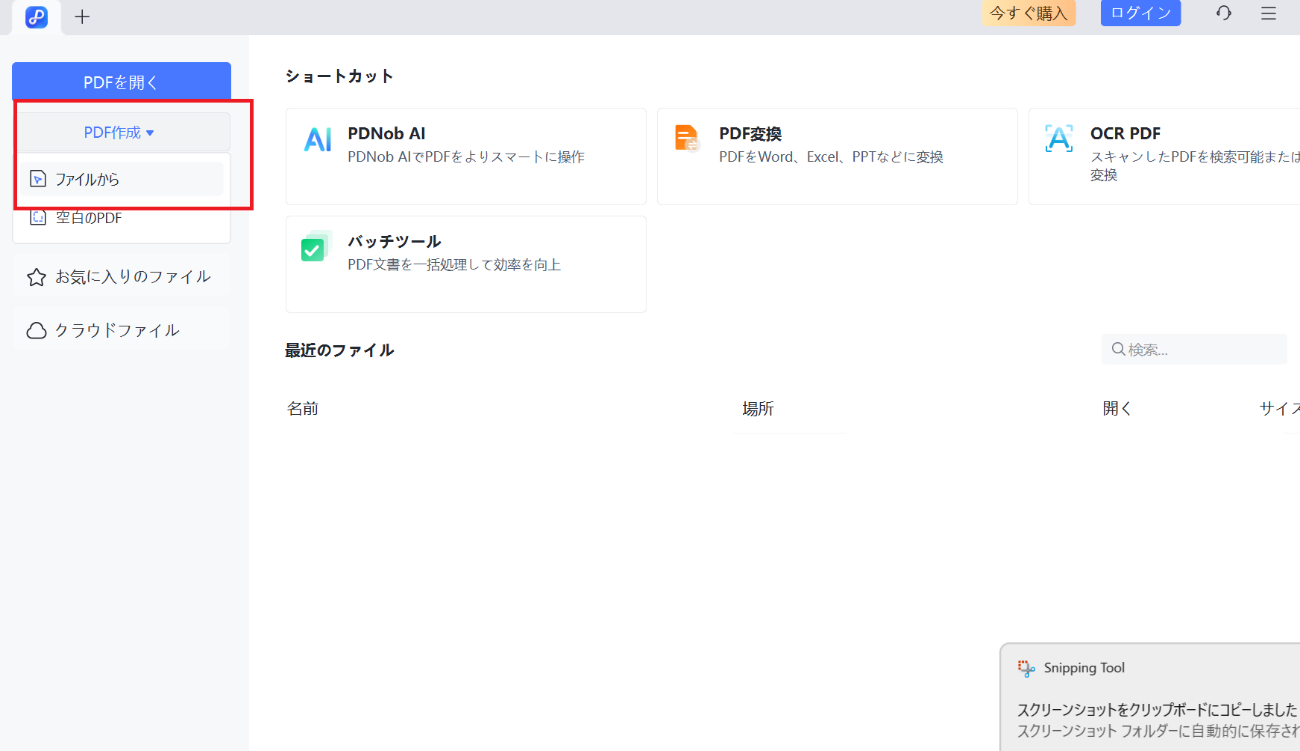Click the PDFを開く button
Viewport: 1300px width, 751px height.
click(121, 81)
